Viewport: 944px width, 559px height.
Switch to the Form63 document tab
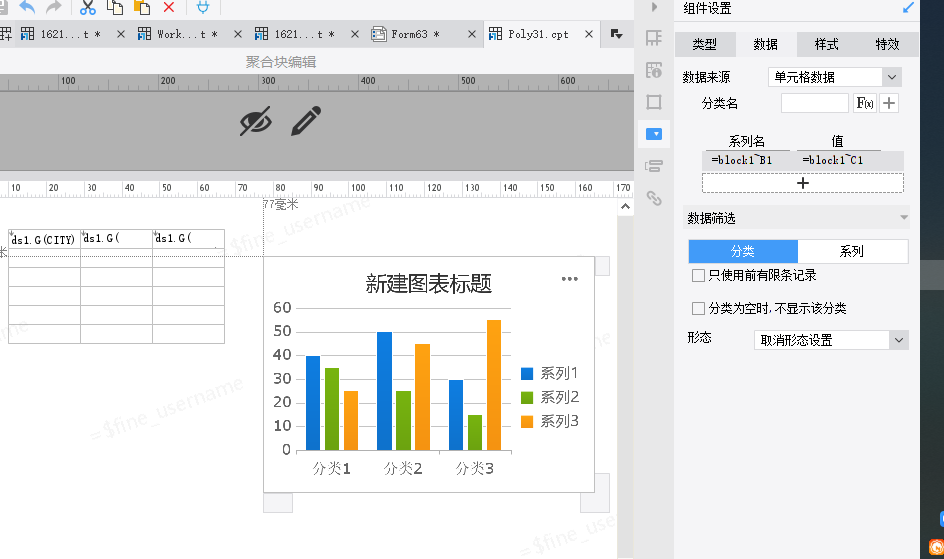414,34
